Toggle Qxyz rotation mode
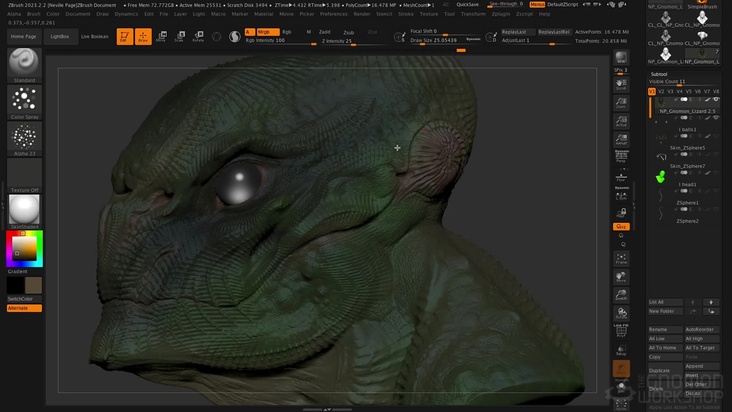 click(621, 226)
